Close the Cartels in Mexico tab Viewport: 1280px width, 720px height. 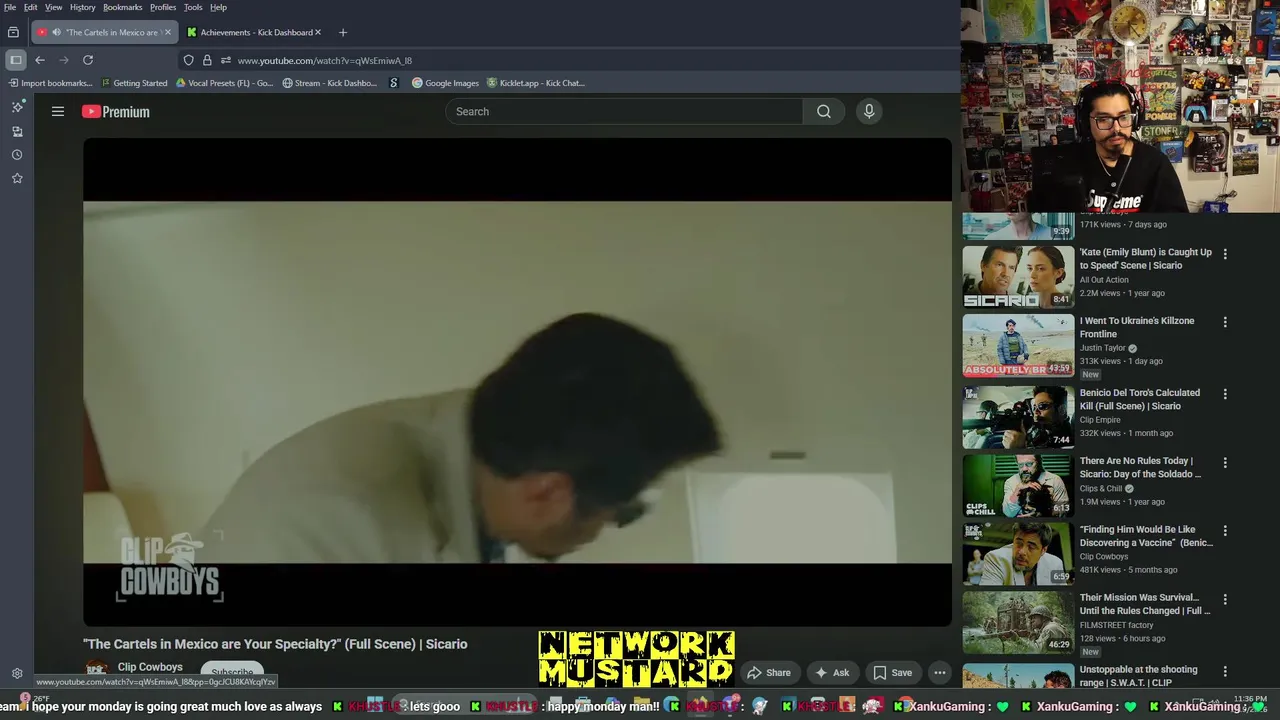(168, 32)
